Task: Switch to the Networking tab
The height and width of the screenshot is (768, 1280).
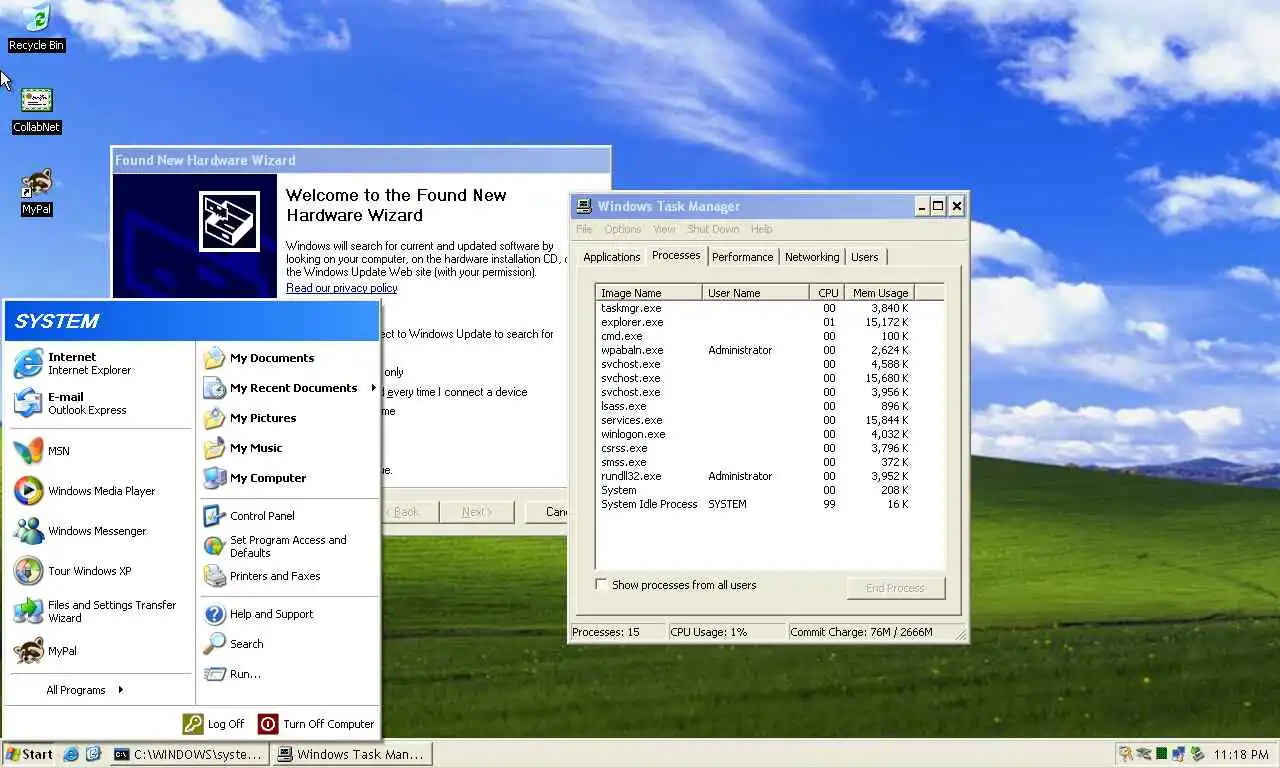Action: click(812, 257)
